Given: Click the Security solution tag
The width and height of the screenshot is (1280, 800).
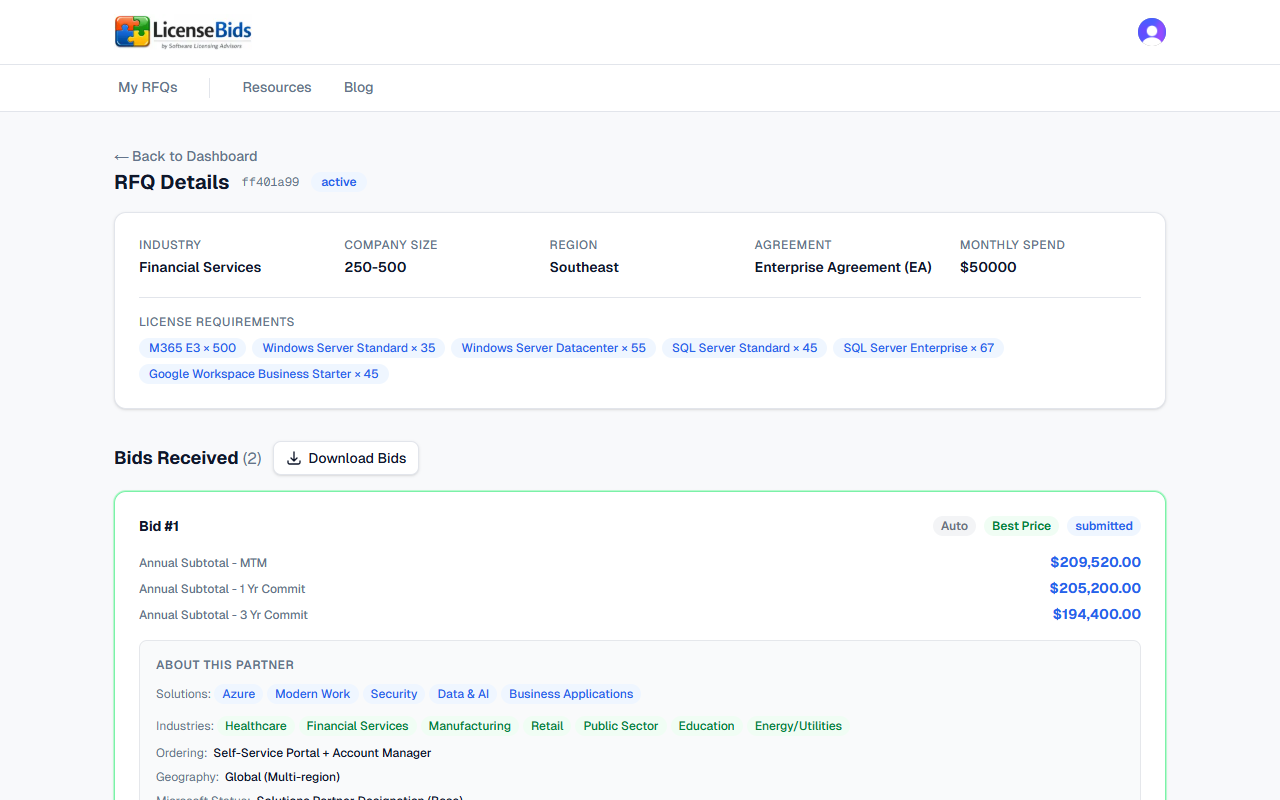Looking at the screenshot, I should click(x=394, y=694).
